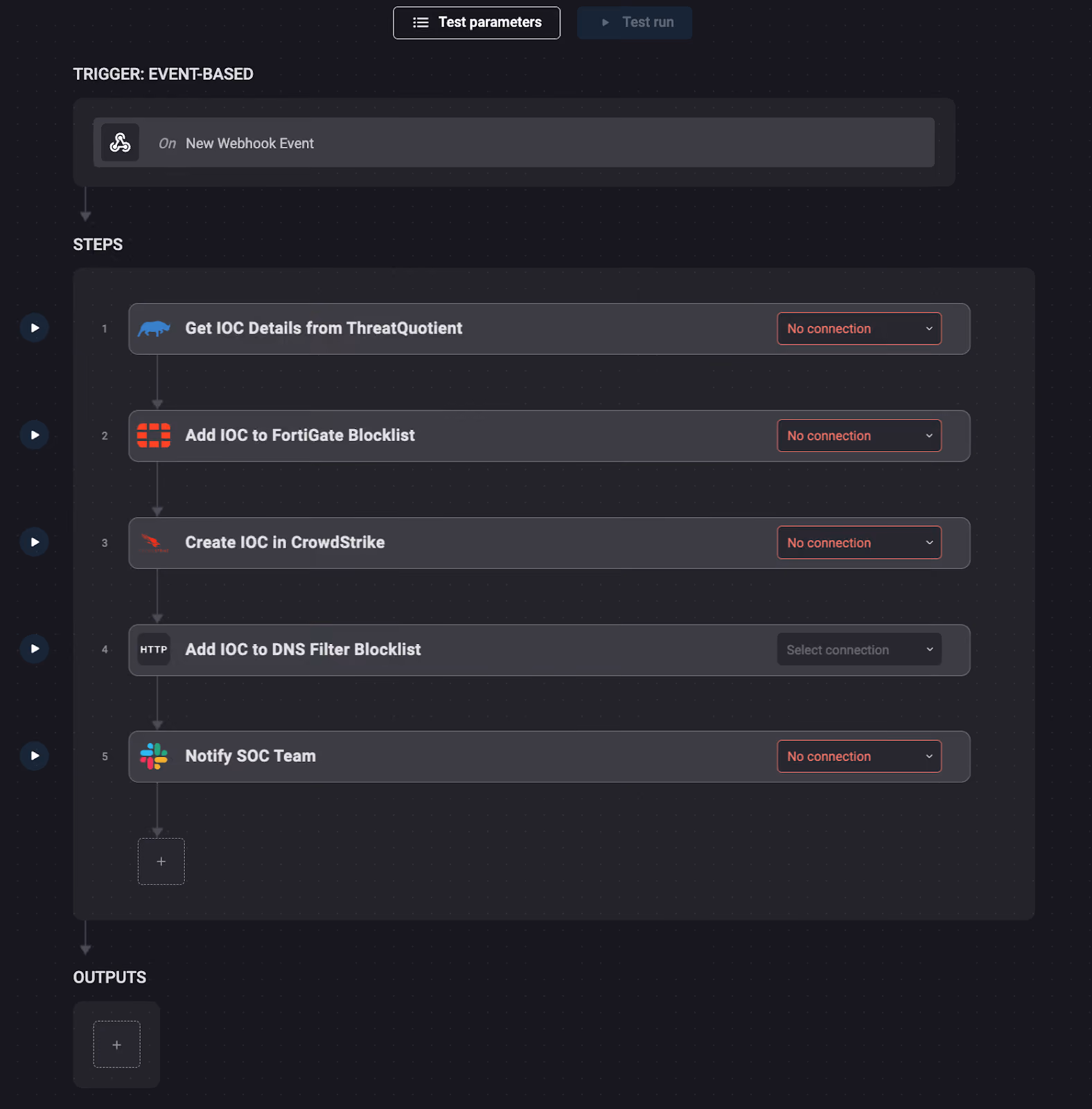Run the Add IOC to FortiGate Blocklist step

coord(35,435)
